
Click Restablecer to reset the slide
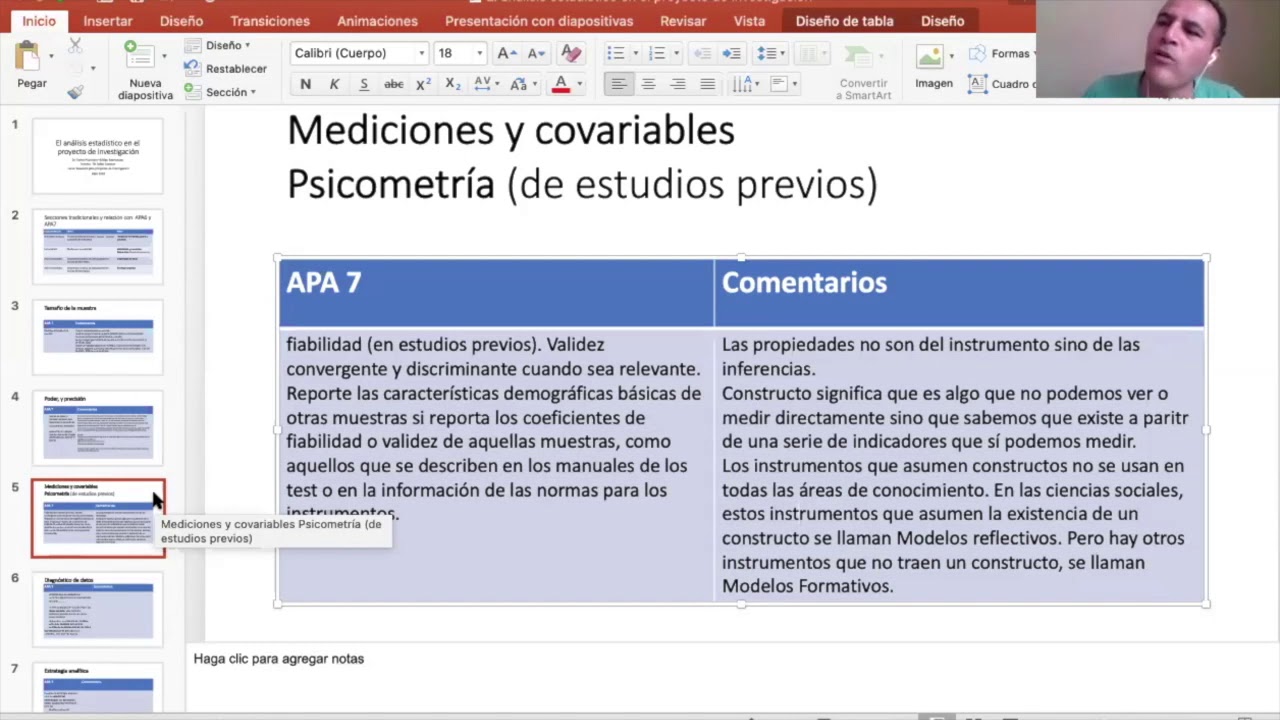tap(226, 69)
